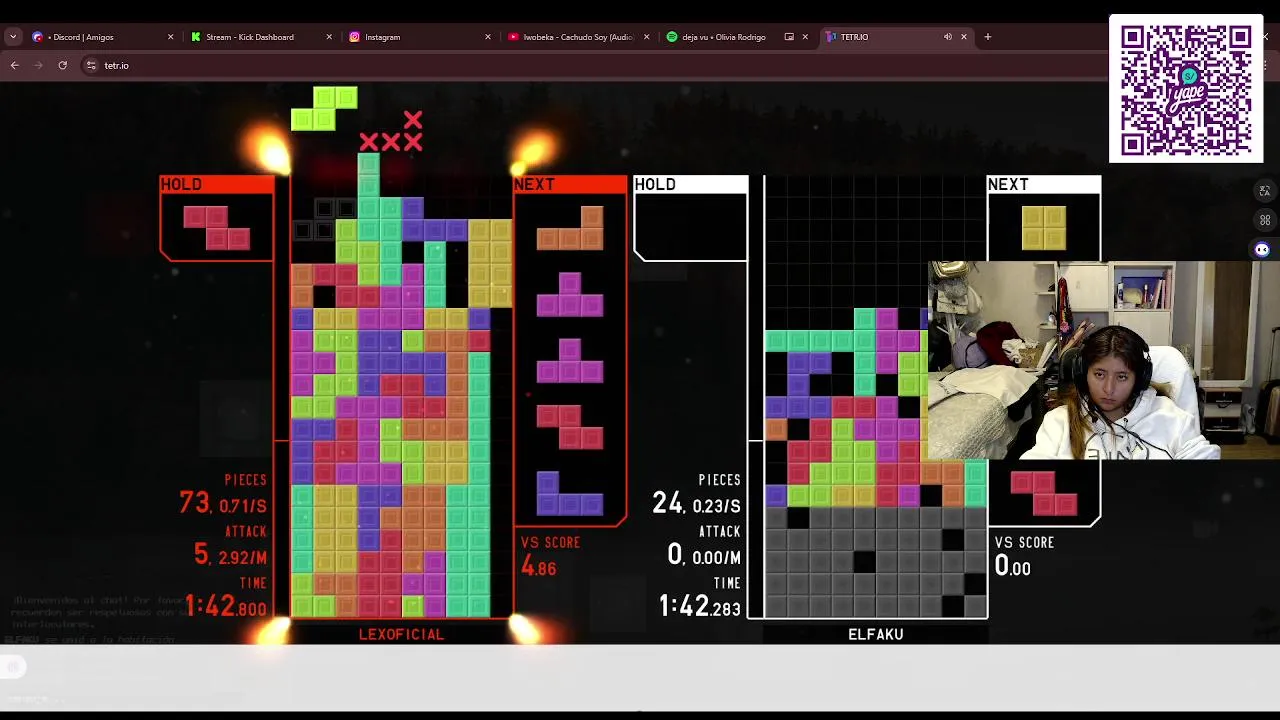Open a new browser tab
1280x720 pixels.
(987, 37)
